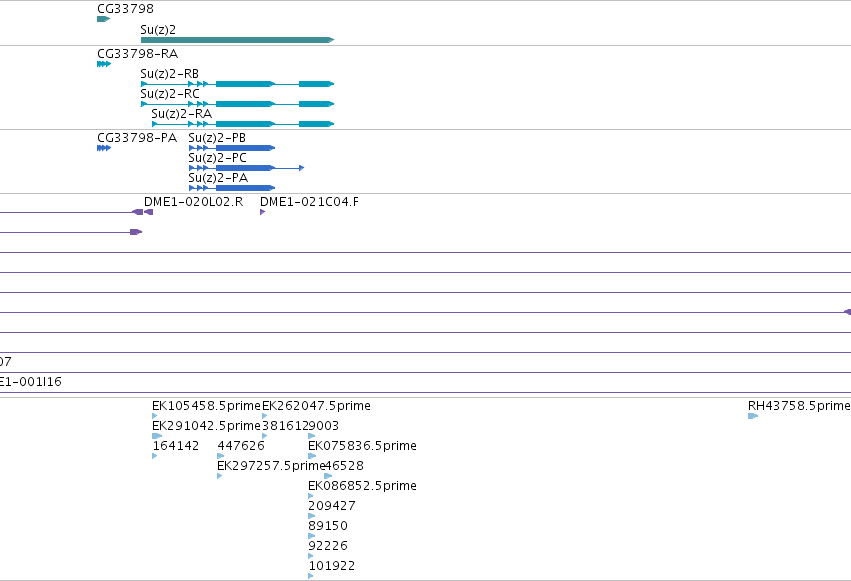Select the 92226 feature arrow

[310, 556]
